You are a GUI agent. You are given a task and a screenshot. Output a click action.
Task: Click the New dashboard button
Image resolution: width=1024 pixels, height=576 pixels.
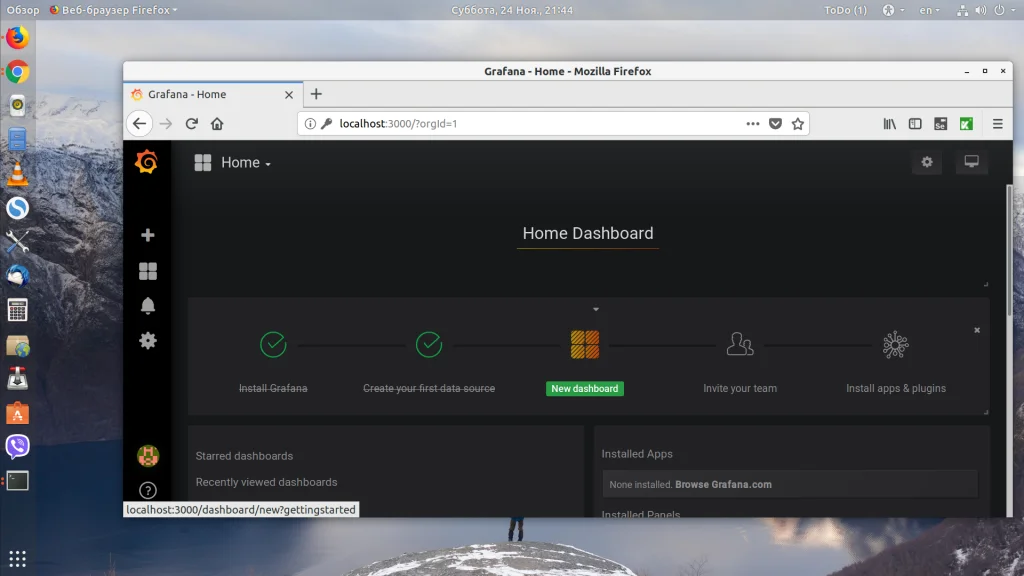point(585,388)
